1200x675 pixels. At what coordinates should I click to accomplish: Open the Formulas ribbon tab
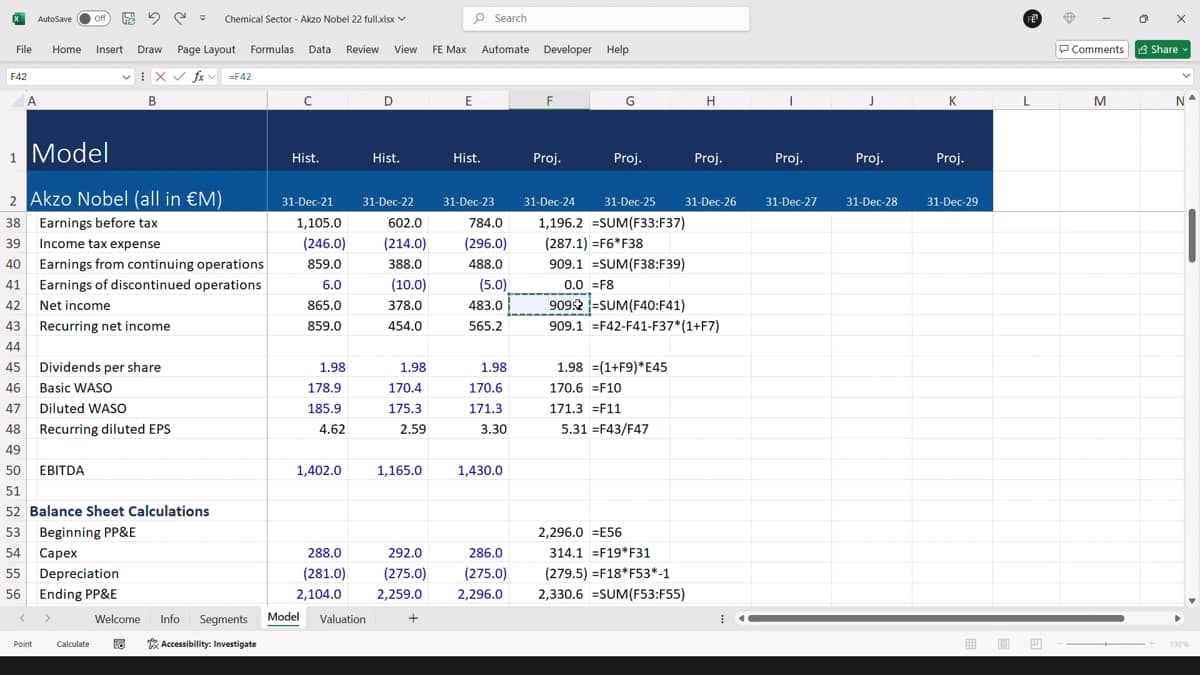272,49
